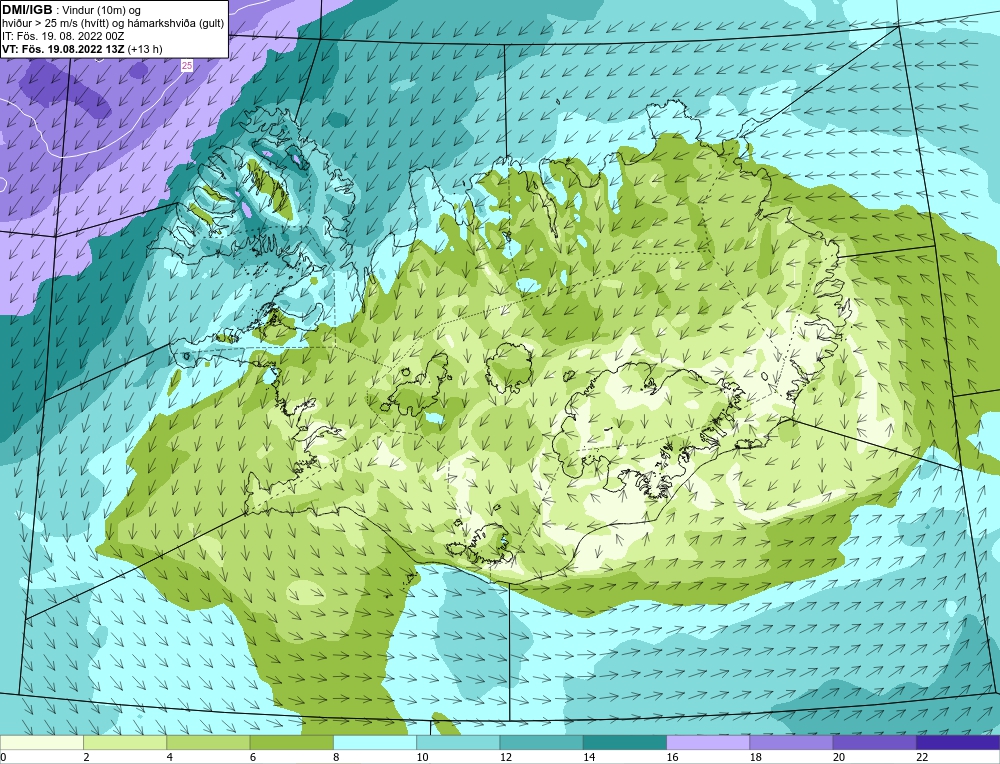The image size is (1000, 764).
Task: Click the legend scale value 10
Action: [x=422, y=757]
